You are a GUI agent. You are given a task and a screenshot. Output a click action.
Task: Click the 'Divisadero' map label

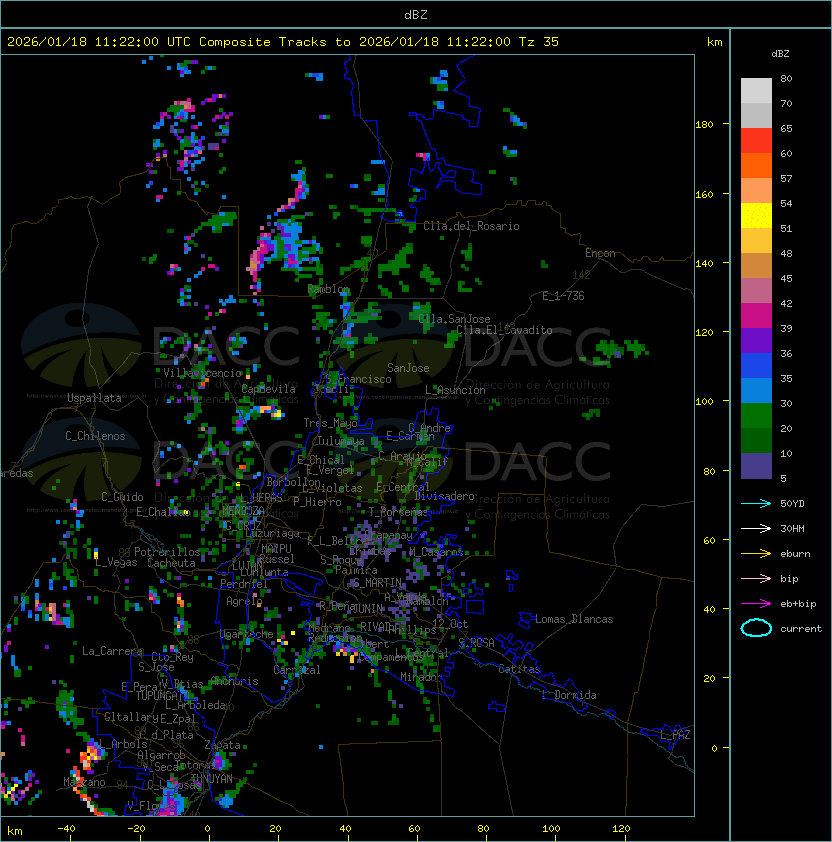(x=444, y=496)
